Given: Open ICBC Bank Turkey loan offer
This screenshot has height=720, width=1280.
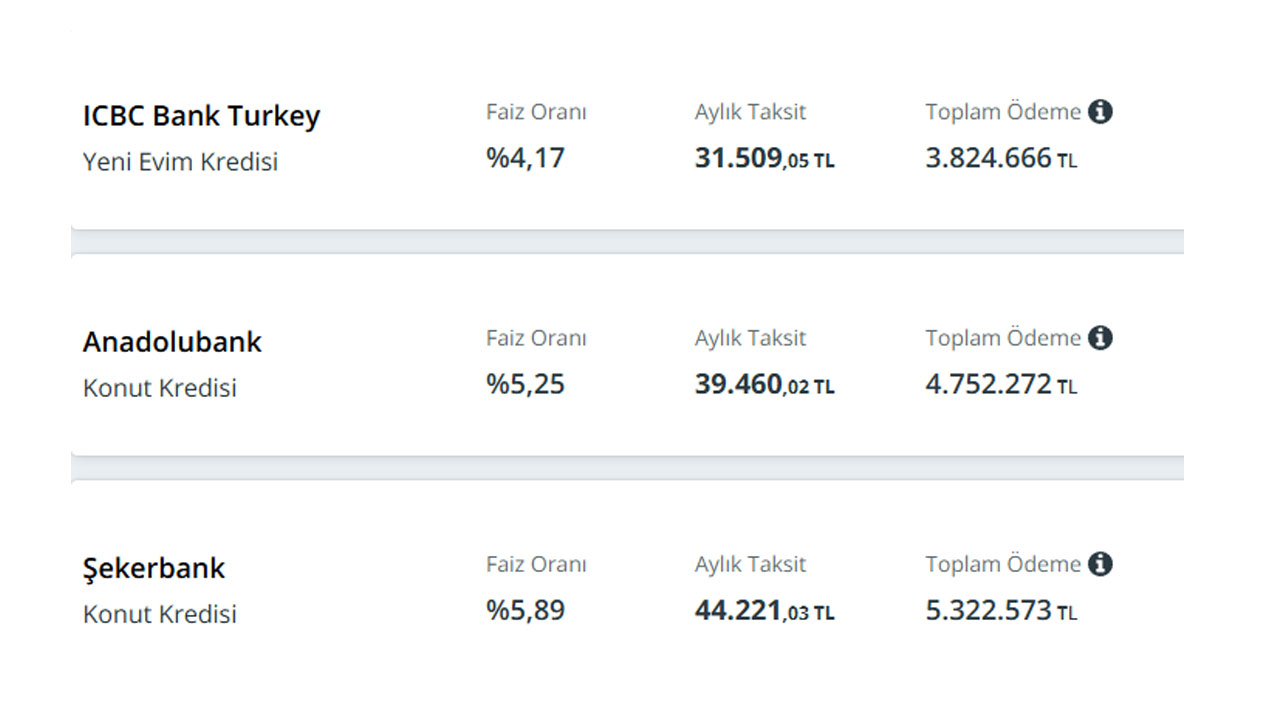Looking at the screenshot, I should [201, 116].
